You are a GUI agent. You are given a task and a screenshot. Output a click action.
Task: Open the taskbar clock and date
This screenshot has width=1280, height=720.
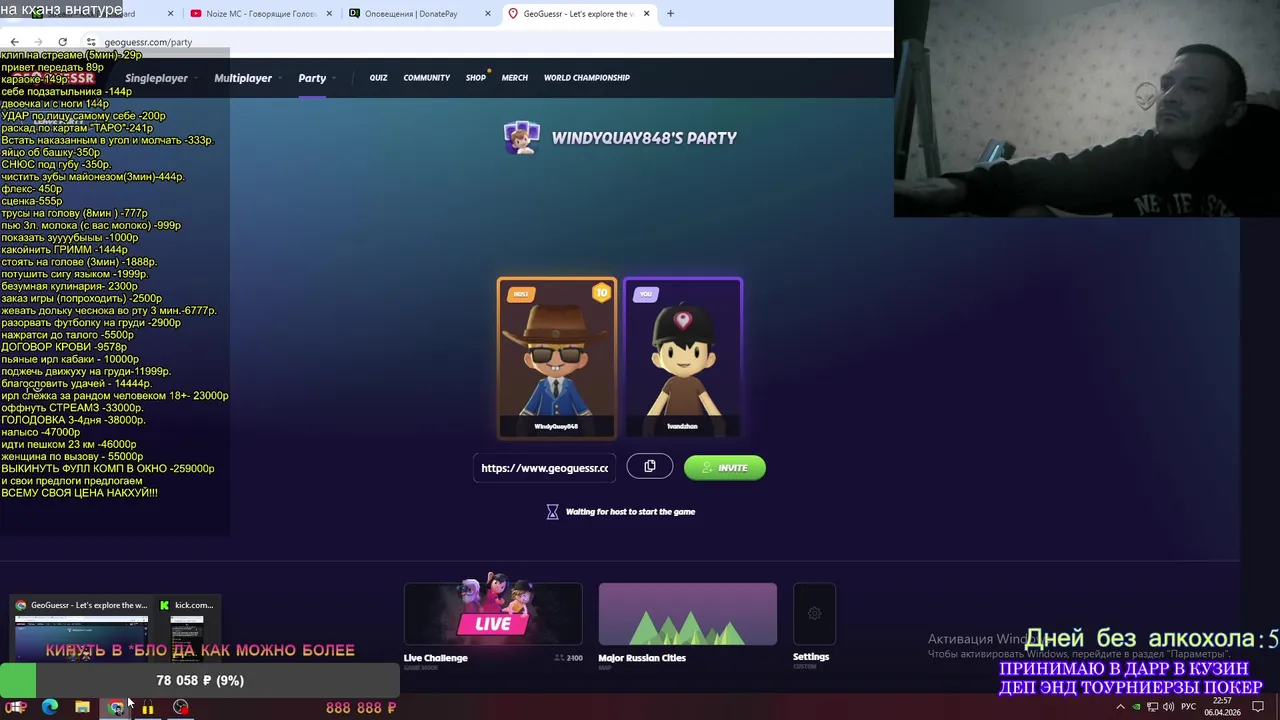coord(1222,707)
